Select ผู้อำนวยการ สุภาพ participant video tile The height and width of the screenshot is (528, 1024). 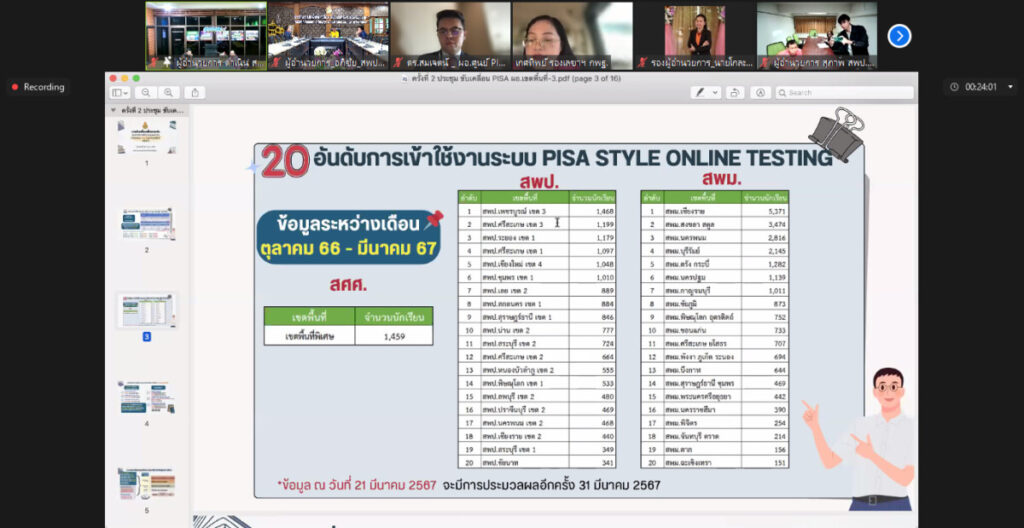(817, 35)
